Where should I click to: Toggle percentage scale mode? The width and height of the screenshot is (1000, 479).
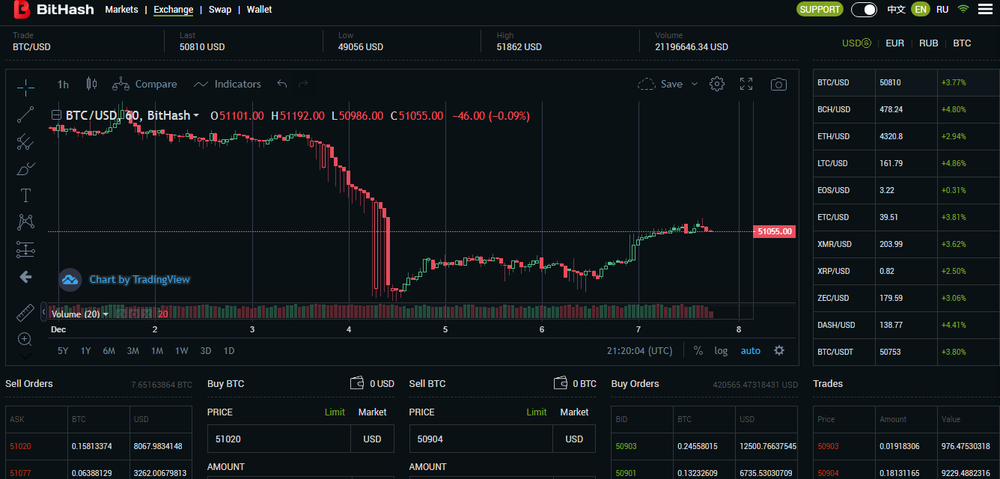coord(698,350)
